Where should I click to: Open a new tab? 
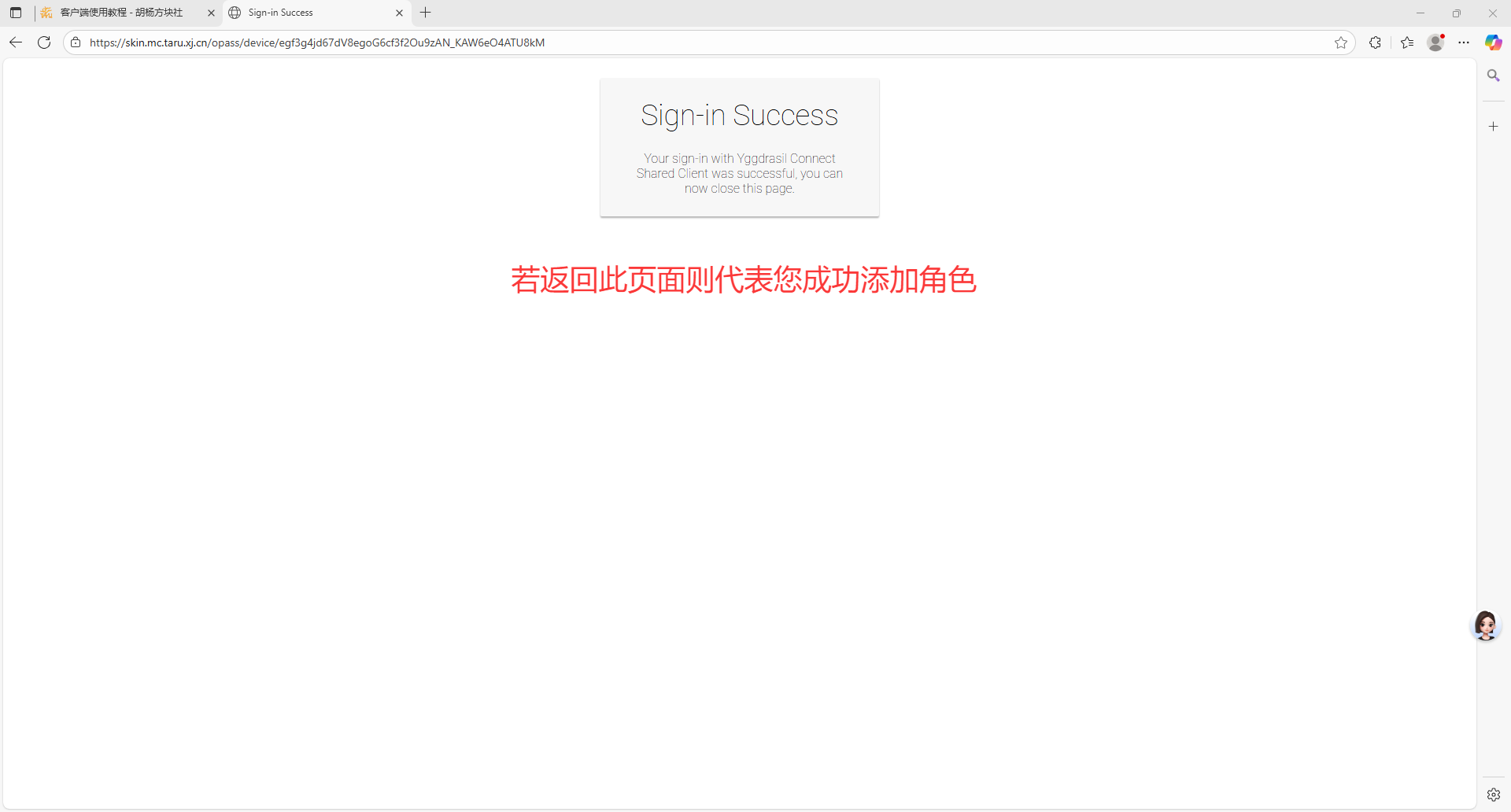pyautogui.click(x=426, y=13)
